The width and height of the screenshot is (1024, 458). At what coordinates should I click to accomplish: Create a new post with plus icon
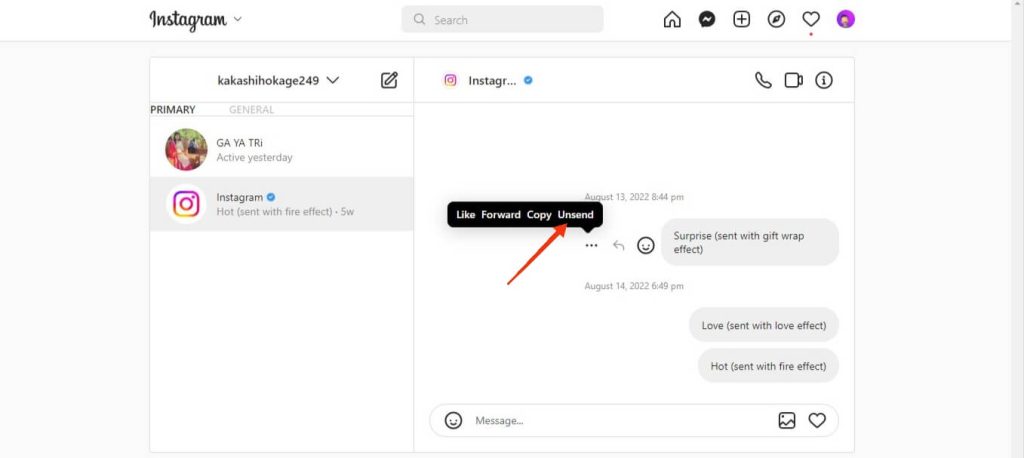[x=741, y=20]
